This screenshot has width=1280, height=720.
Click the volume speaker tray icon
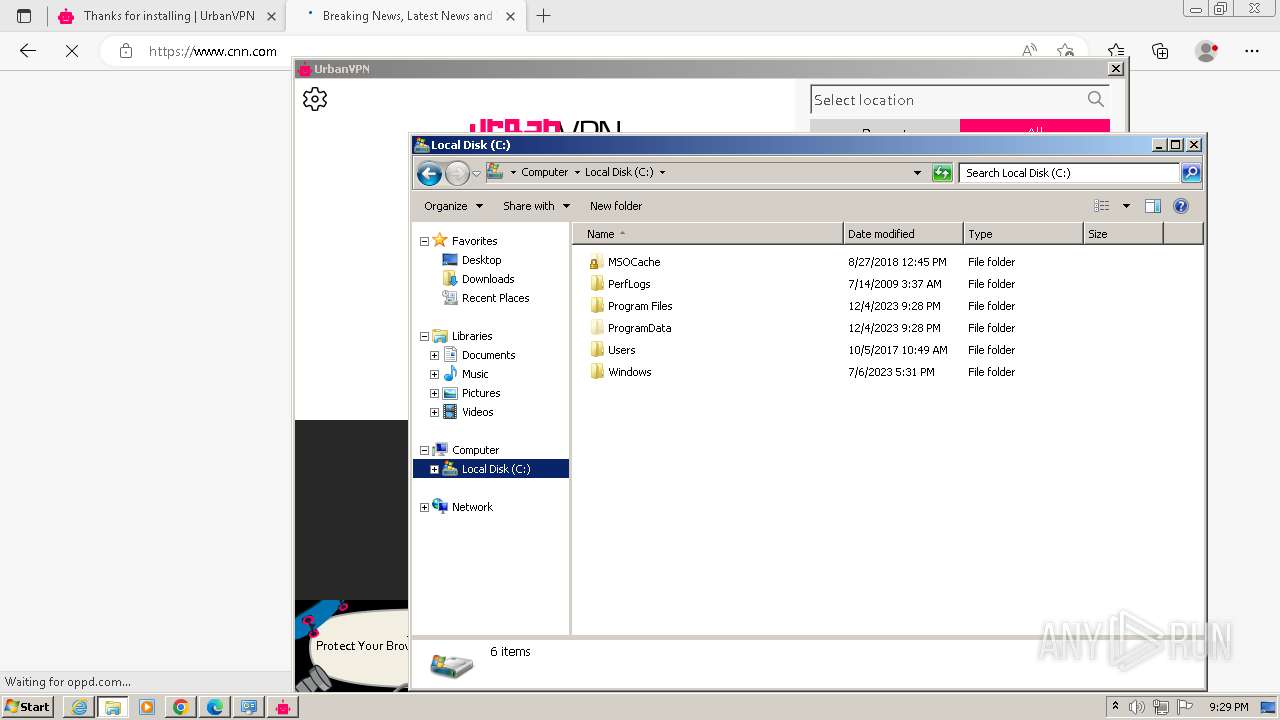(1137, 707)
